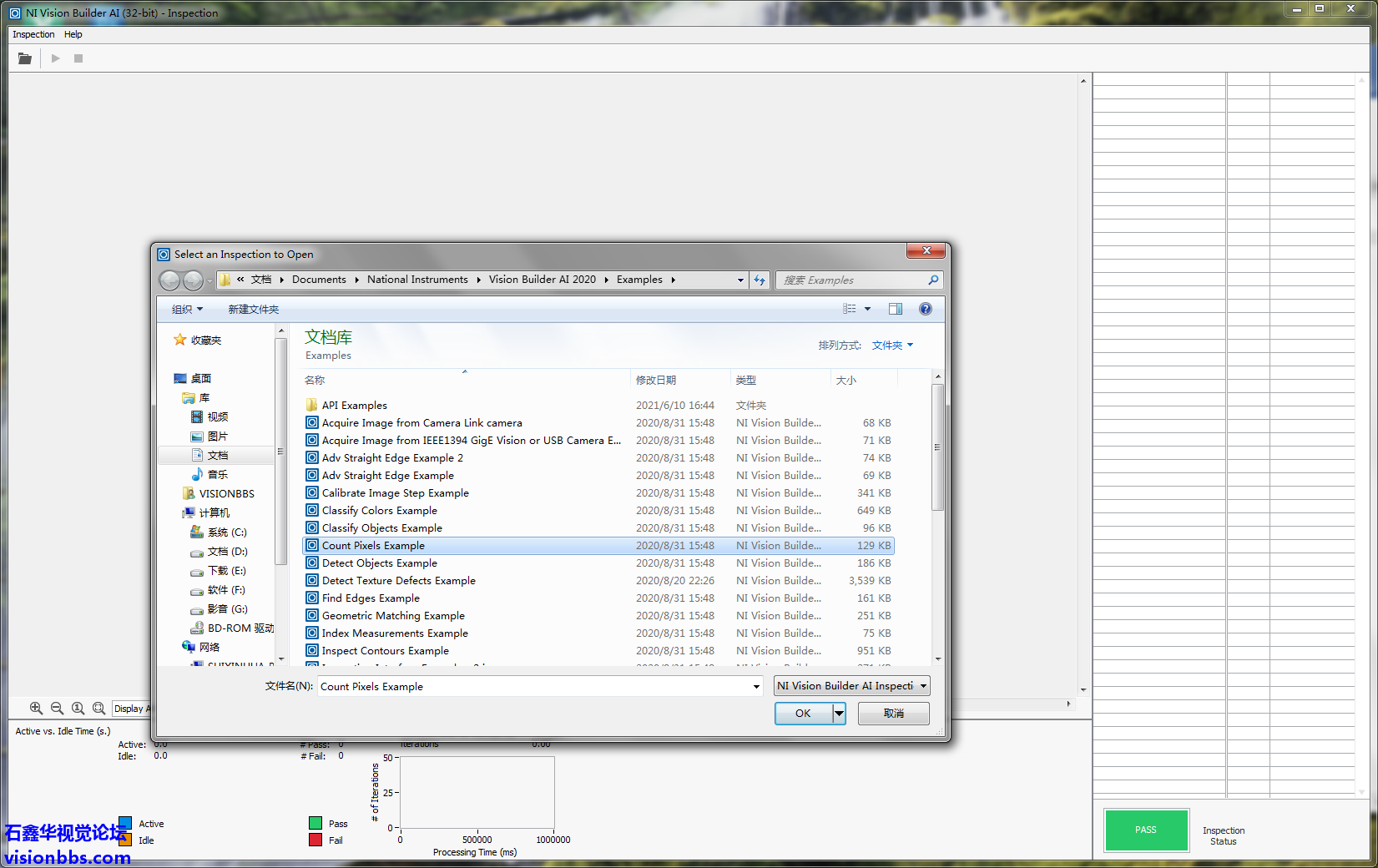
Task: Select 系统 (C:) drive in tree
Action: 226,532
